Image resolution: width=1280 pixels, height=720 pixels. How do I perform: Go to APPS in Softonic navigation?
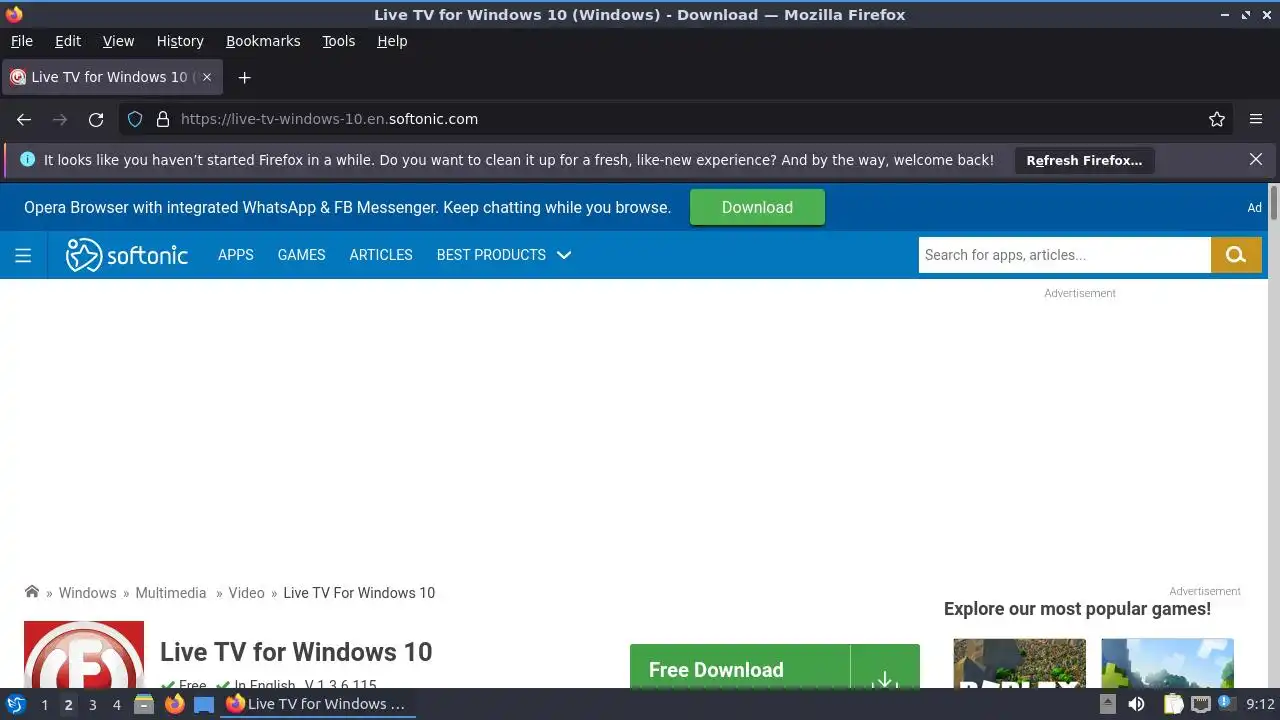pos(236,255)
